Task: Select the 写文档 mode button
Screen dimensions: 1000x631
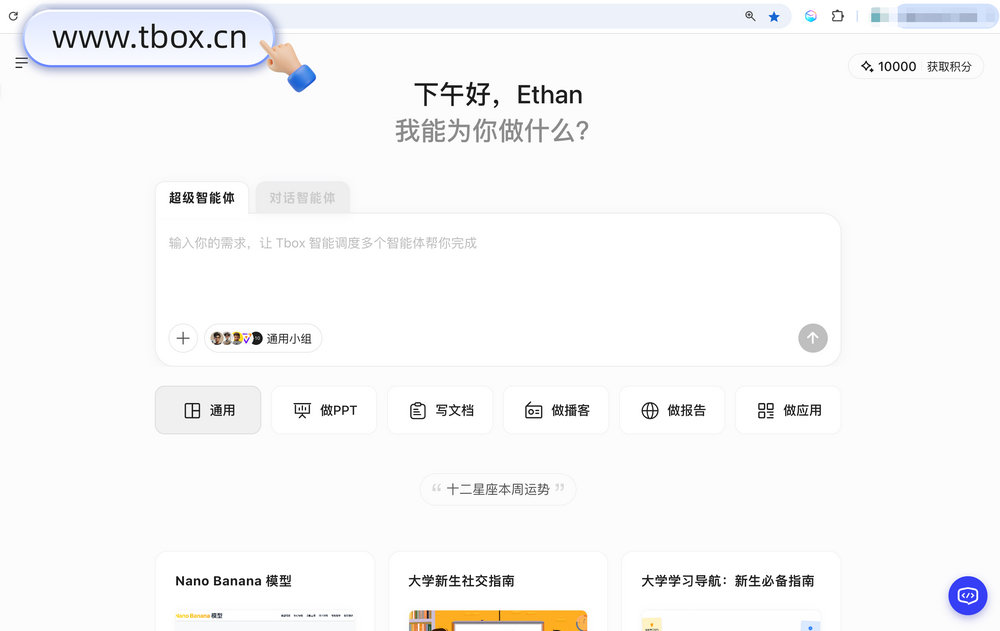Action: (440, 410)
